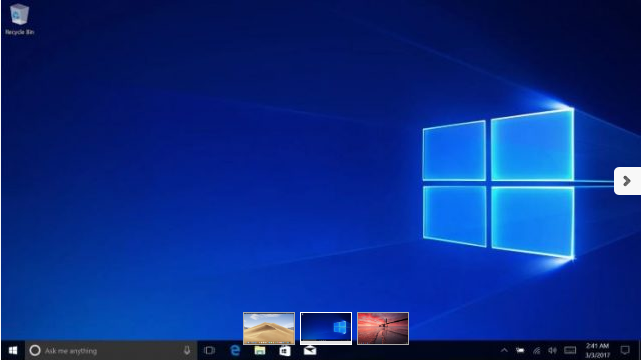Open the Windows Start menu
Screen dimensions: 641x360
(x=13, y=350)
